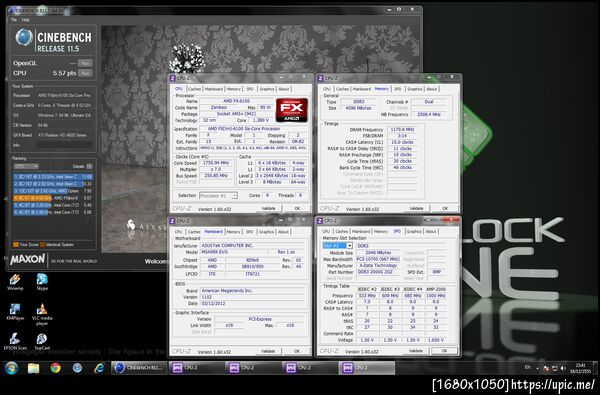
Task: Click the CPU-Z title icon of the SPD window
Action: tap(320, 221)
